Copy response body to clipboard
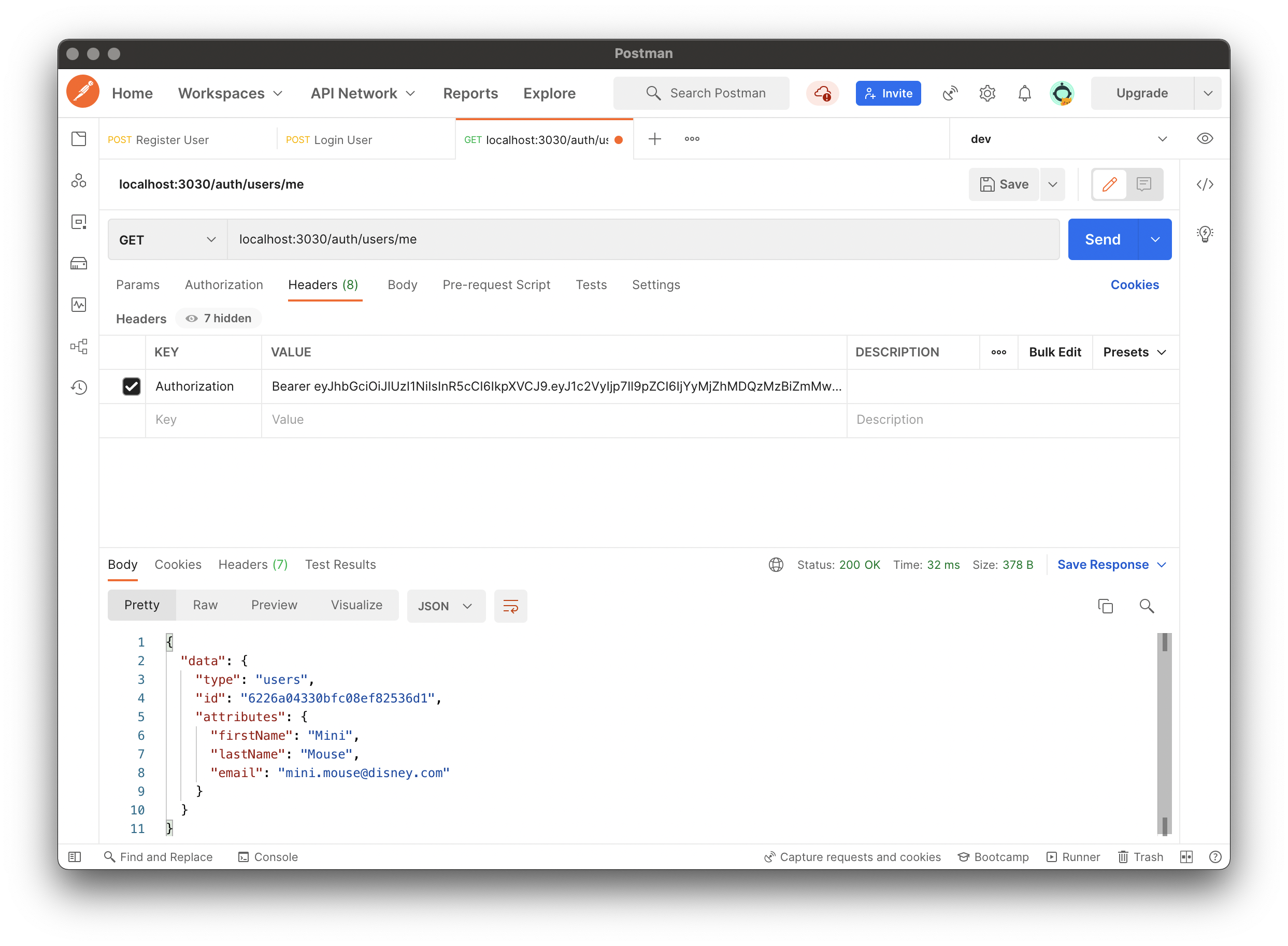This screenshot has width=1288, height=946. (x=1105, y=606)
